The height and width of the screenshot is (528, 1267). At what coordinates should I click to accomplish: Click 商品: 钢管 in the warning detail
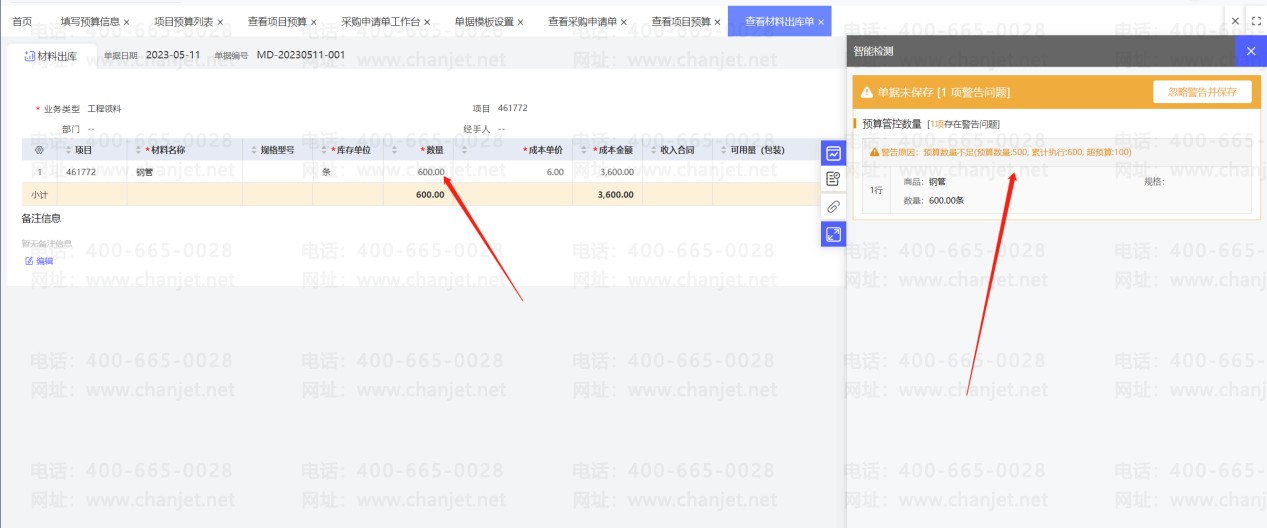[924, 182]
